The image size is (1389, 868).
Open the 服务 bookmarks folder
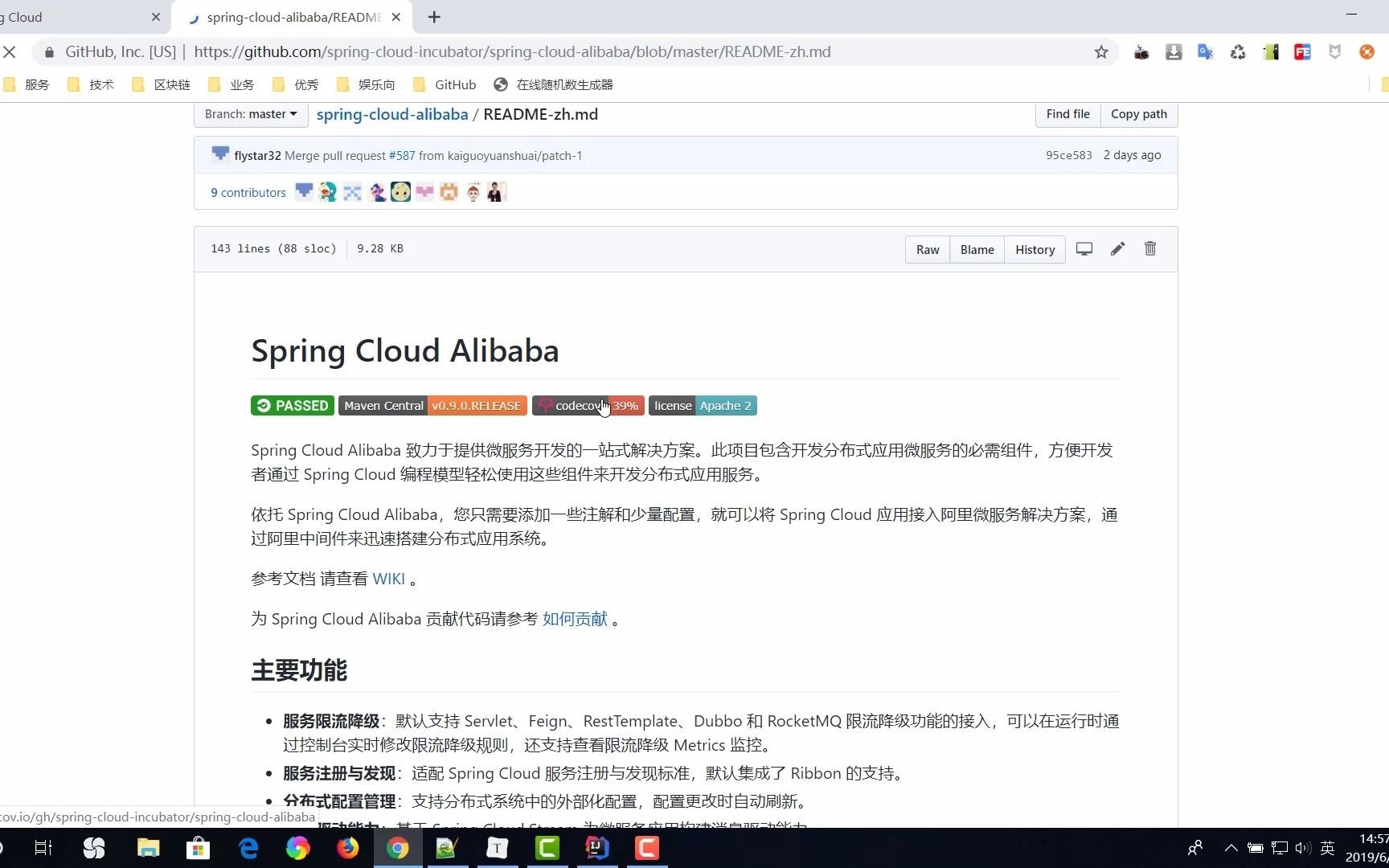pyautogui.click(x=27, y=84)
